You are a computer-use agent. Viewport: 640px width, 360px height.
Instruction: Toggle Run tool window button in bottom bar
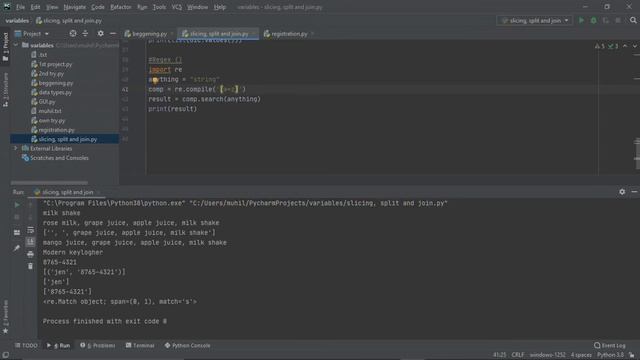pyautogui.click(x=59, y=345)
